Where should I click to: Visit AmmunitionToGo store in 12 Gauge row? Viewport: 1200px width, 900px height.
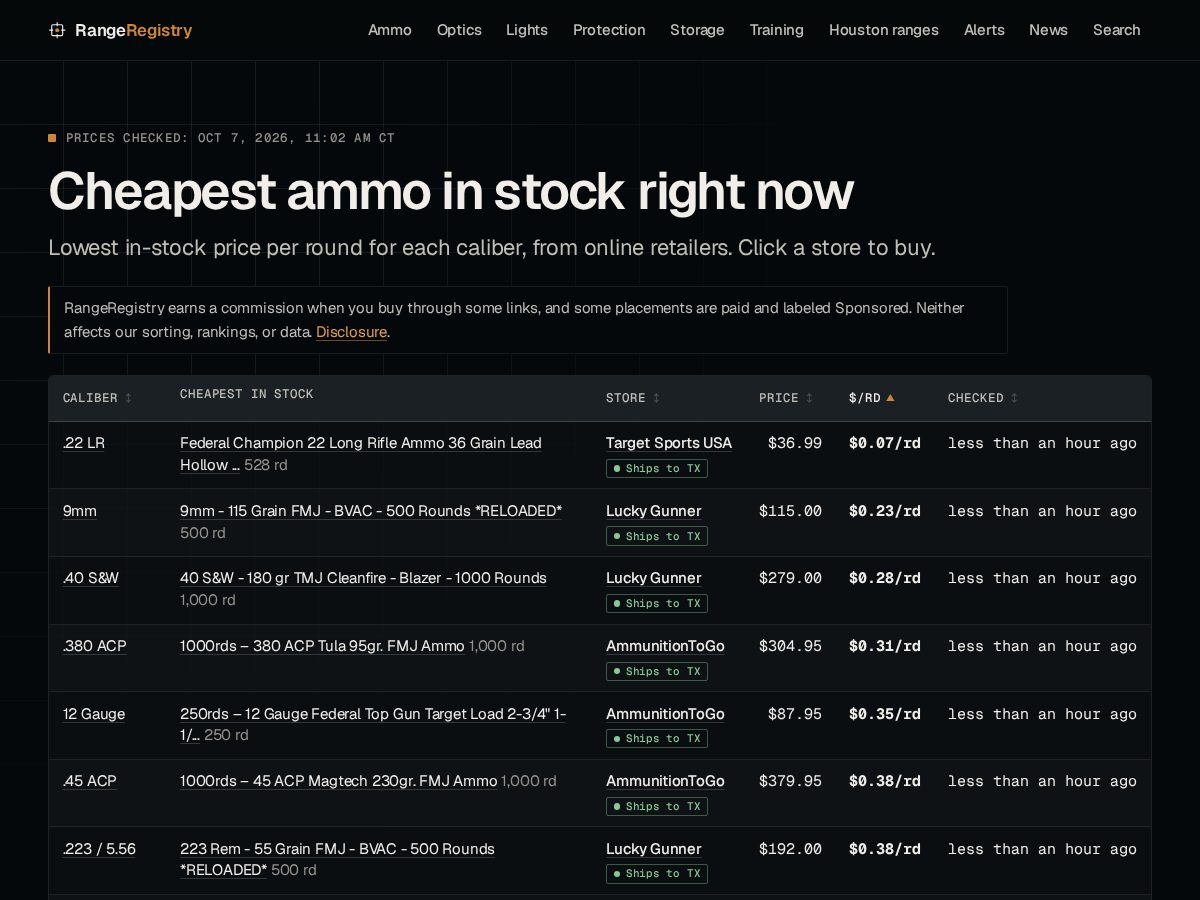tap(665, 714)
